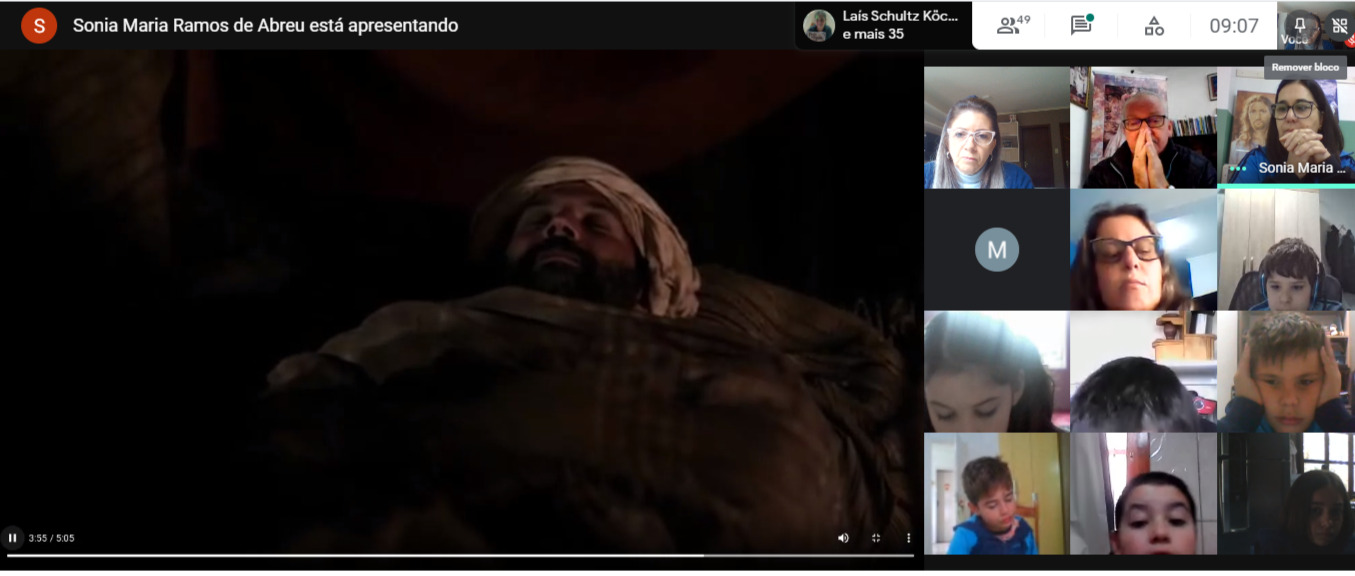The height and width of the screenshot is (576, 1355).
Task: Open the video player's three-dot options menu
Action: 908,538
